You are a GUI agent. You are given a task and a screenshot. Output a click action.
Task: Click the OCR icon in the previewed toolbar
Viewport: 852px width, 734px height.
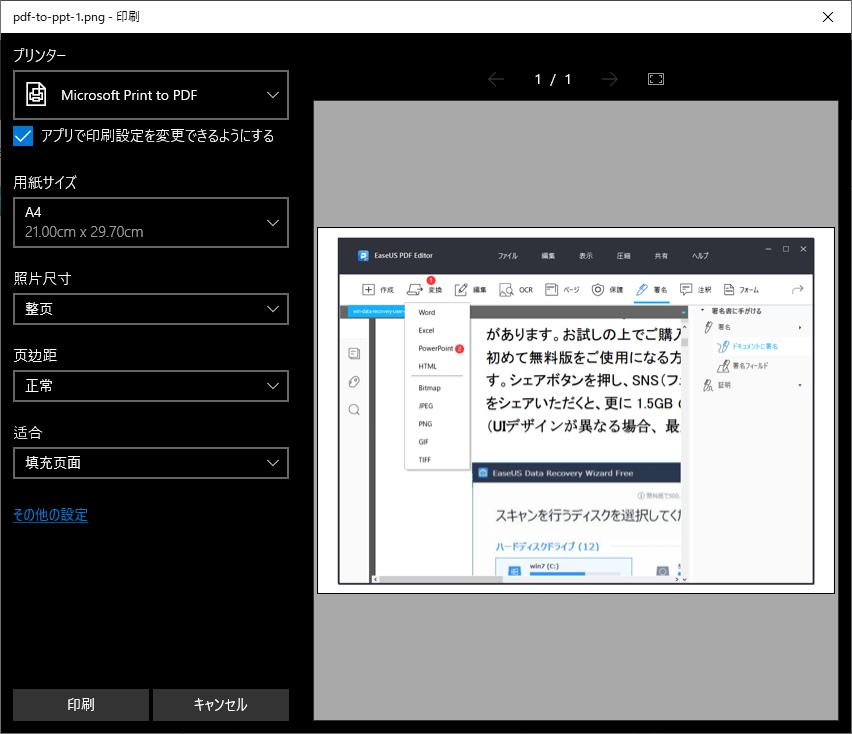click(x=507, y=290)
